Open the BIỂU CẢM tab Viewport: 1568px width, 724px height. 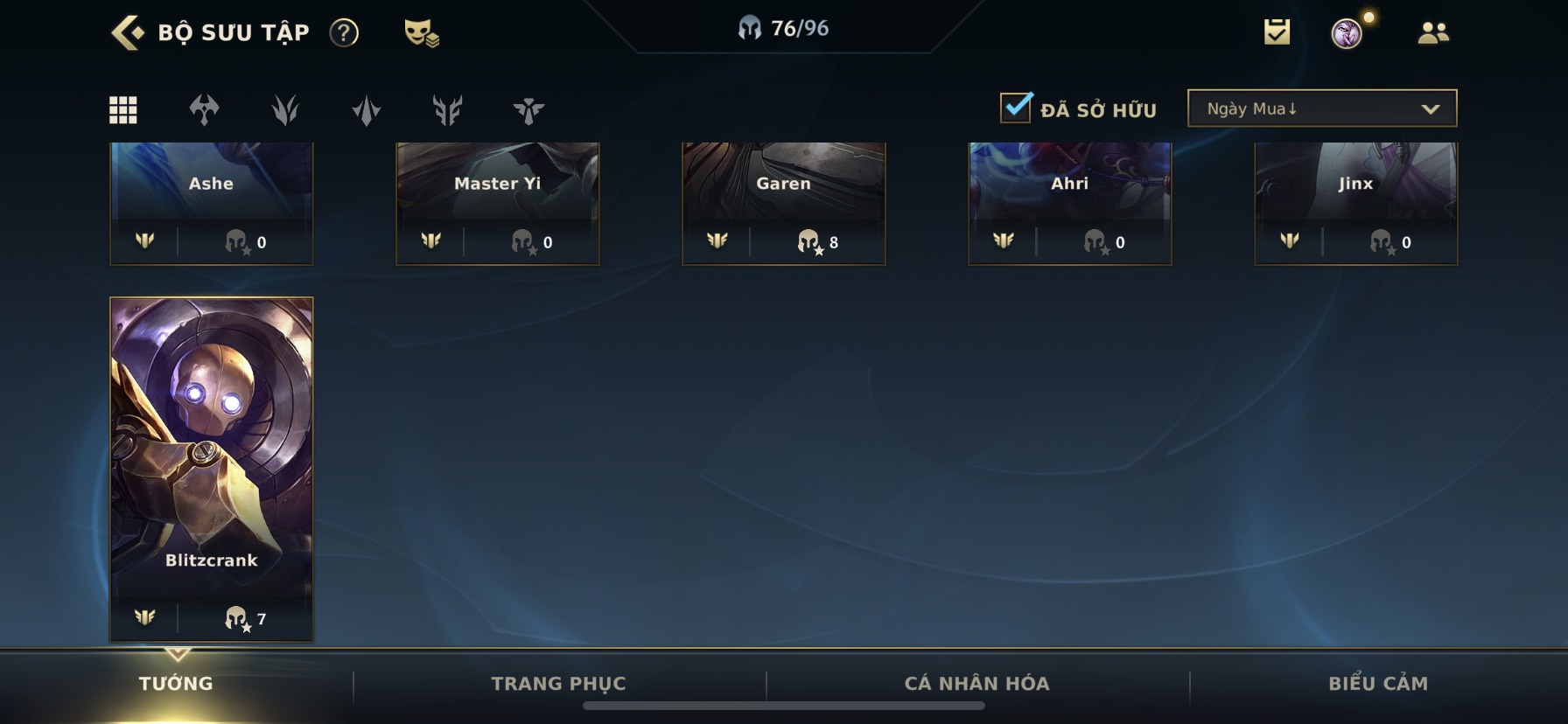(x=1378, y=684)
